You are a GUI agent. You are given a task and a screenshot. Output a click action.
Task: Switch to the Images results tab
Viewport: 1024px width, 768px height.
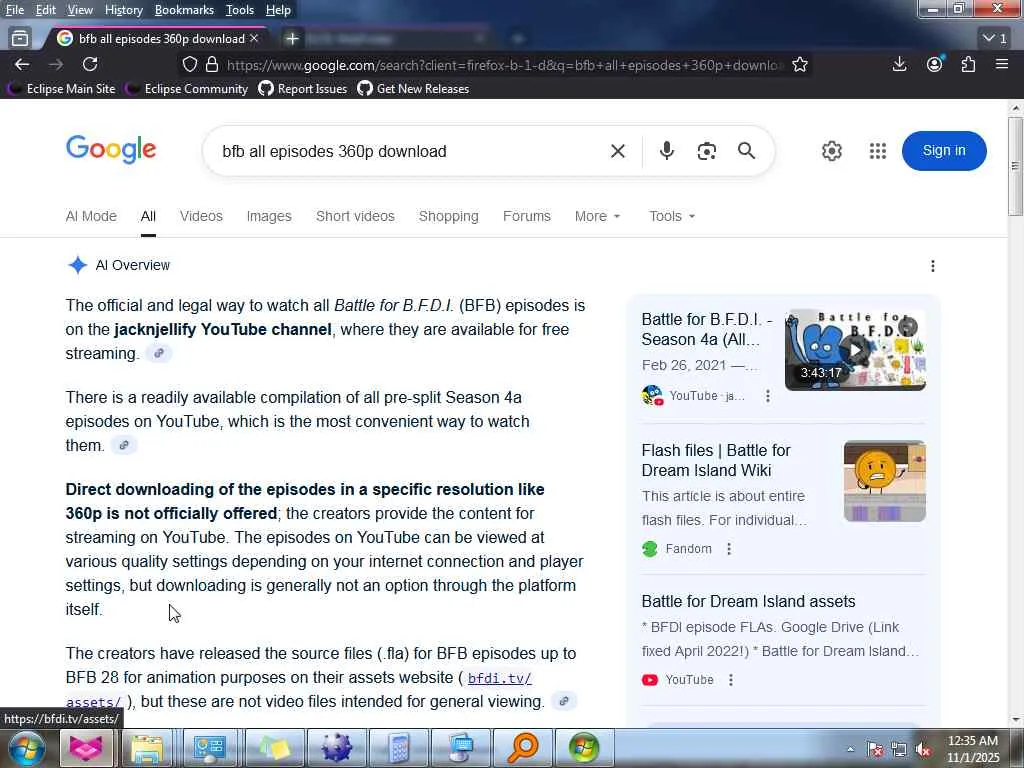[x=269, y=216]
